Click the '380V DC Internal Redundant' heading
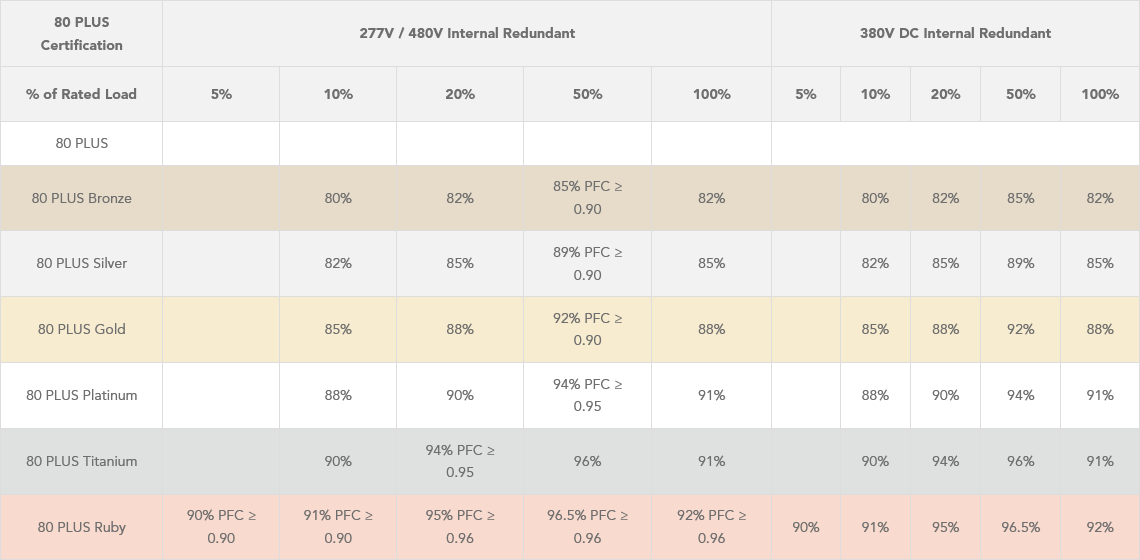 pos(955,33)
